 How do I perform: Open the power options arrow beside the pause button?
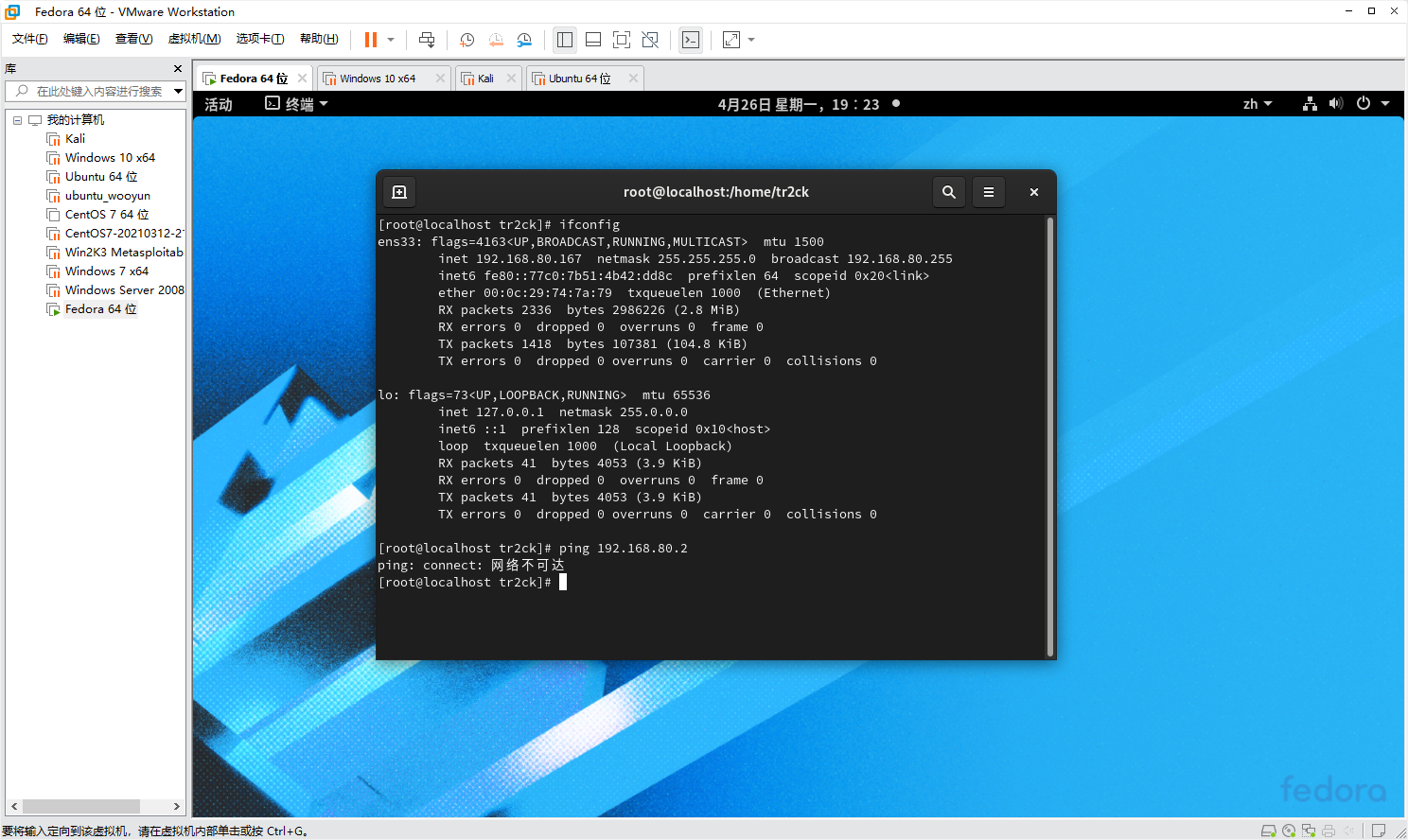pyautogui.click(x=391, y=40)
